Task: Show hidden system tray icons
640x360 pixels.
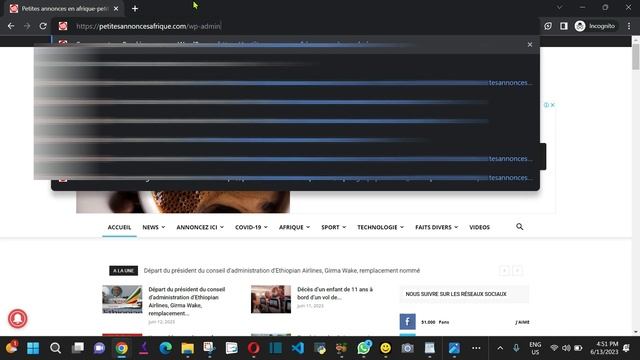Action: 500,348
